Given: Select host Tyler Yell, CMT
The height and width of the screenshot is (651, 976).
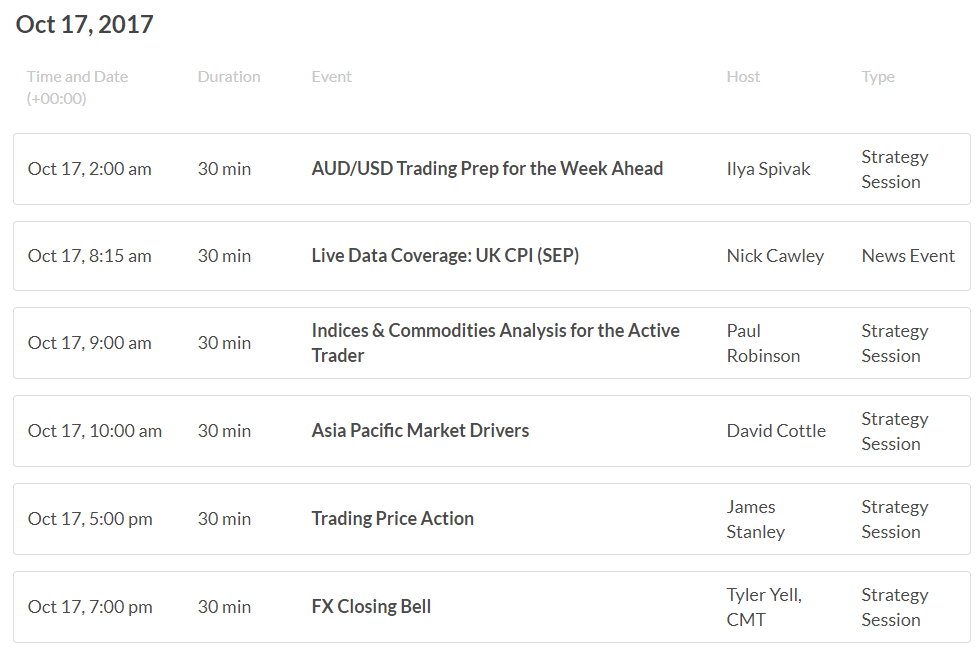Looking at the screenshot, I should coord(764,607).
